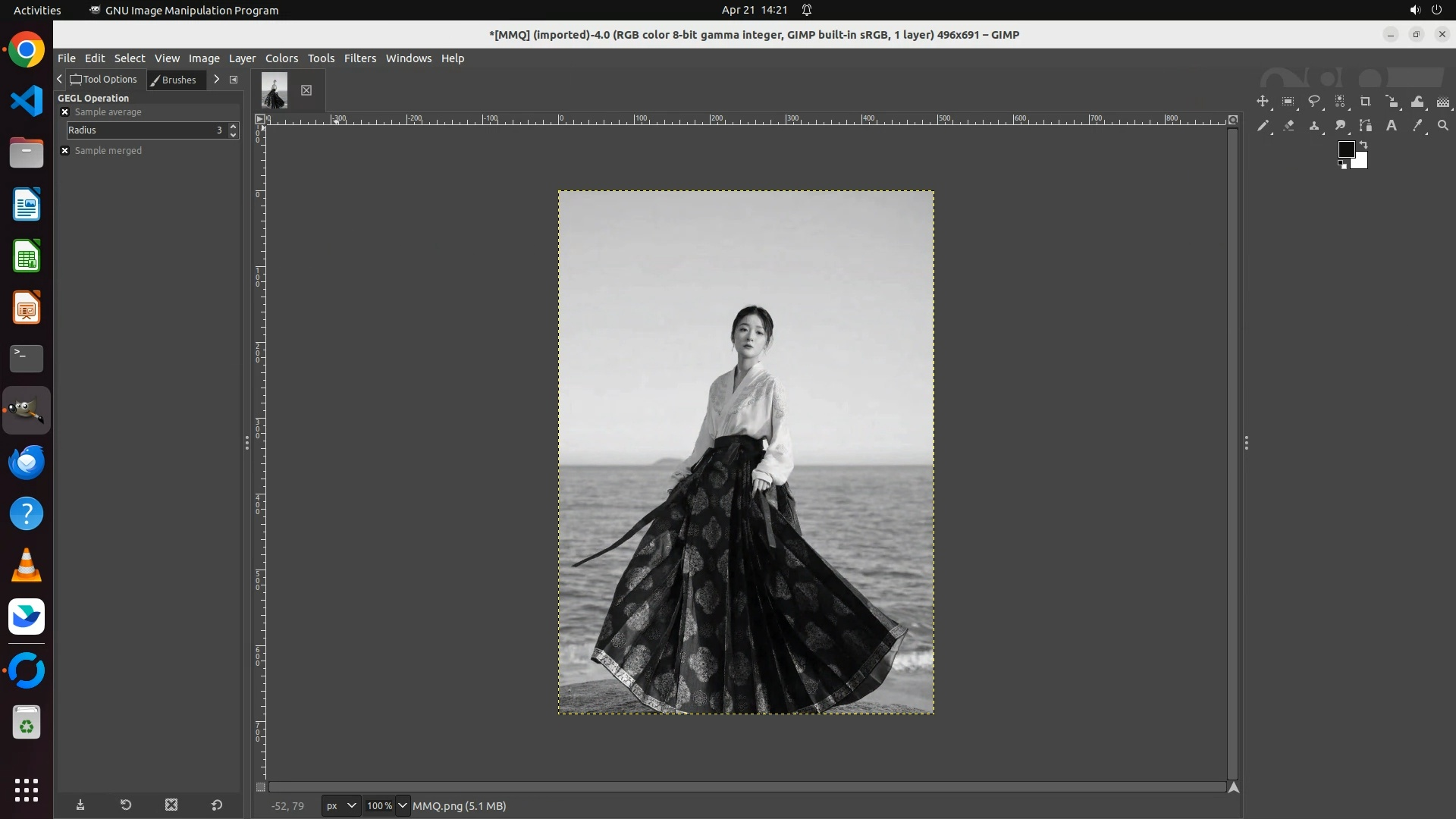The width and height of the screenshot is (1456, 819).
Task: Select the Text tool
Action: click(x=1392, y=126)
